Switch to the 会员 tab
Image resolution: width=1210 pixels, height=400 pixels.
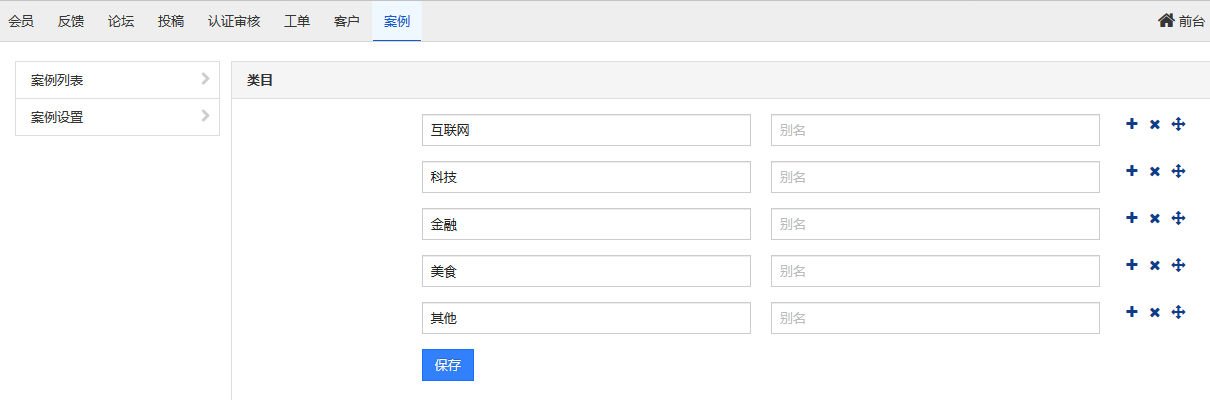click(x=21, y=21)
